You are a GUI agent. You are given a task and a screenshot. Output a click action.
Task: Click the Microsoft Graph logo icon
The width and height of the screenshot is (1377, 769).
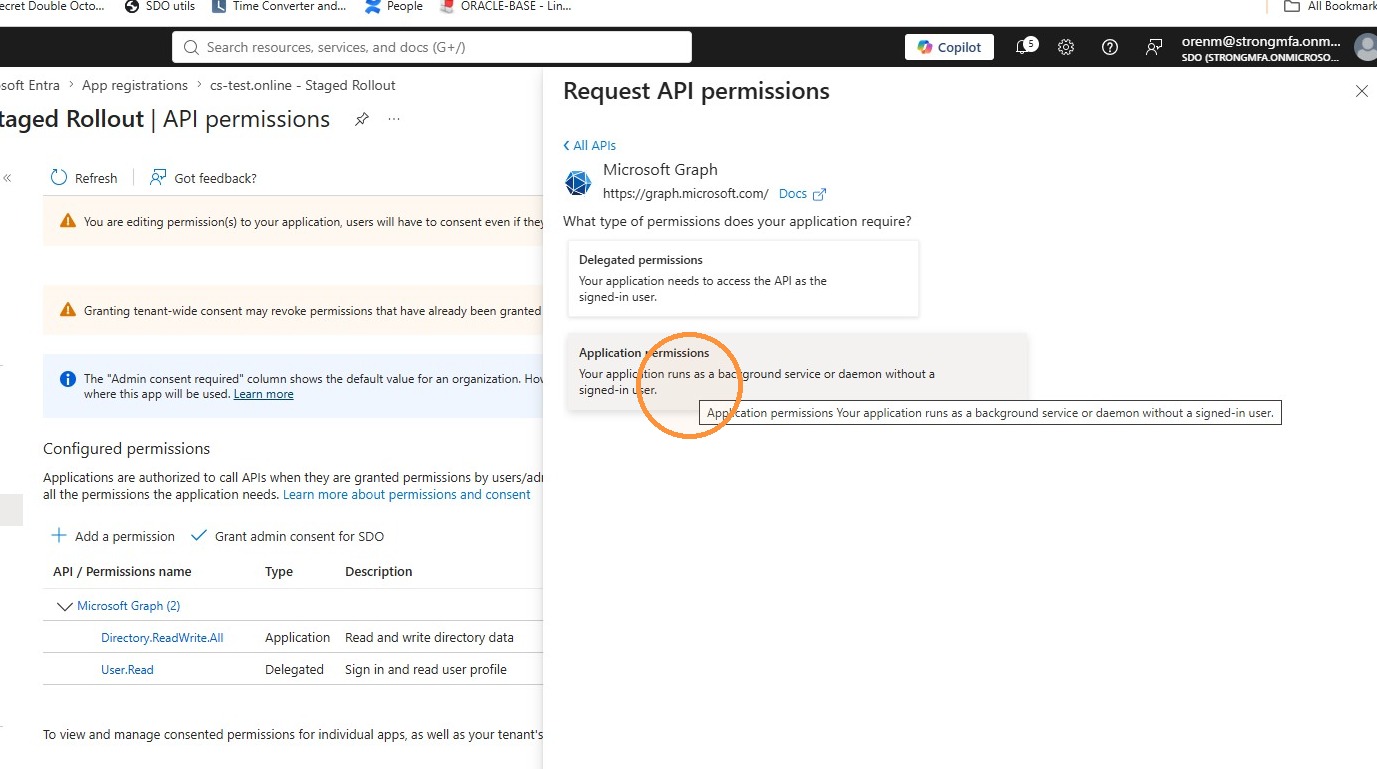tap(578, 182)
